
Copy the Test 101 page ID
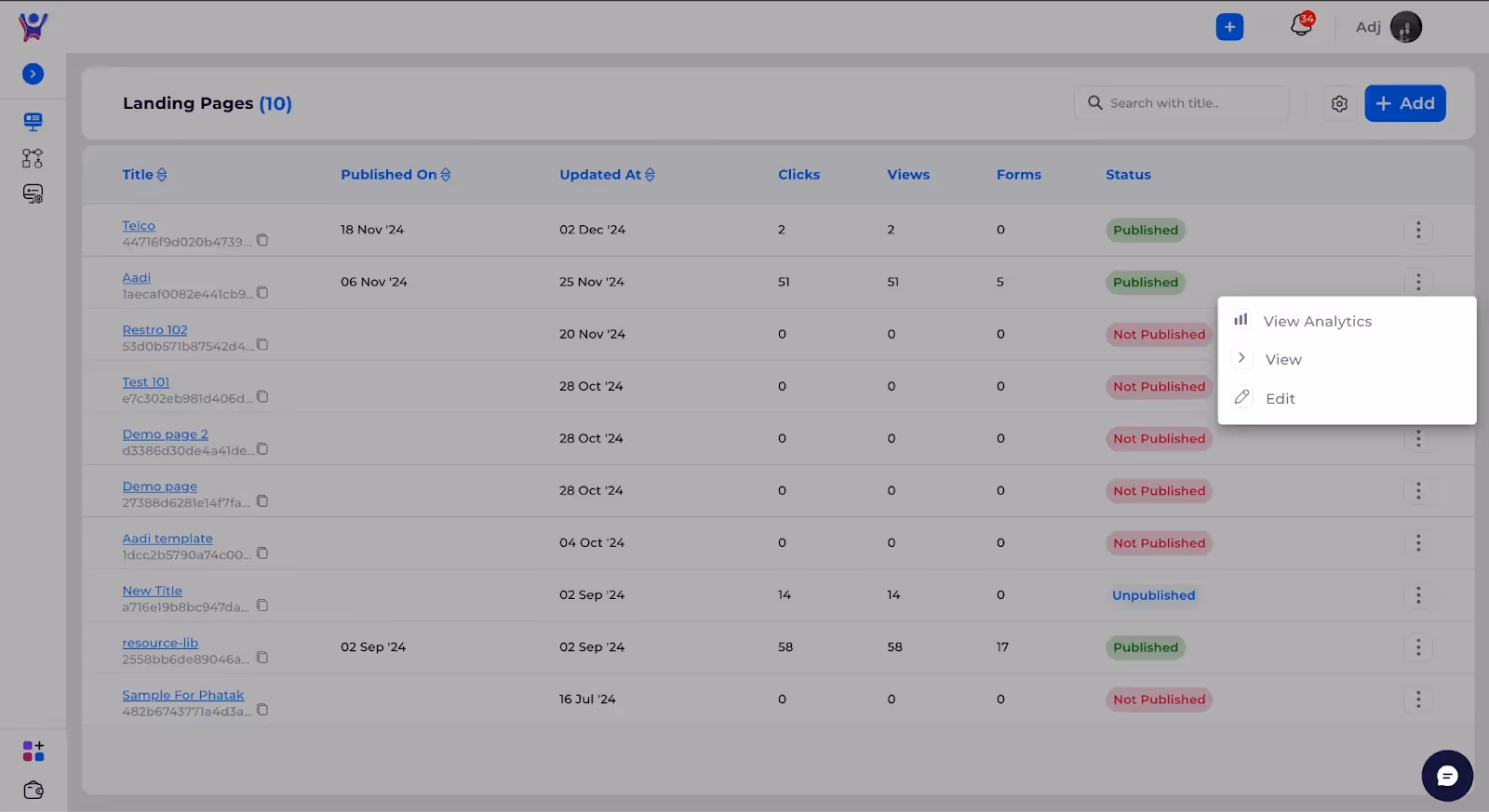[x=262, y=396]
